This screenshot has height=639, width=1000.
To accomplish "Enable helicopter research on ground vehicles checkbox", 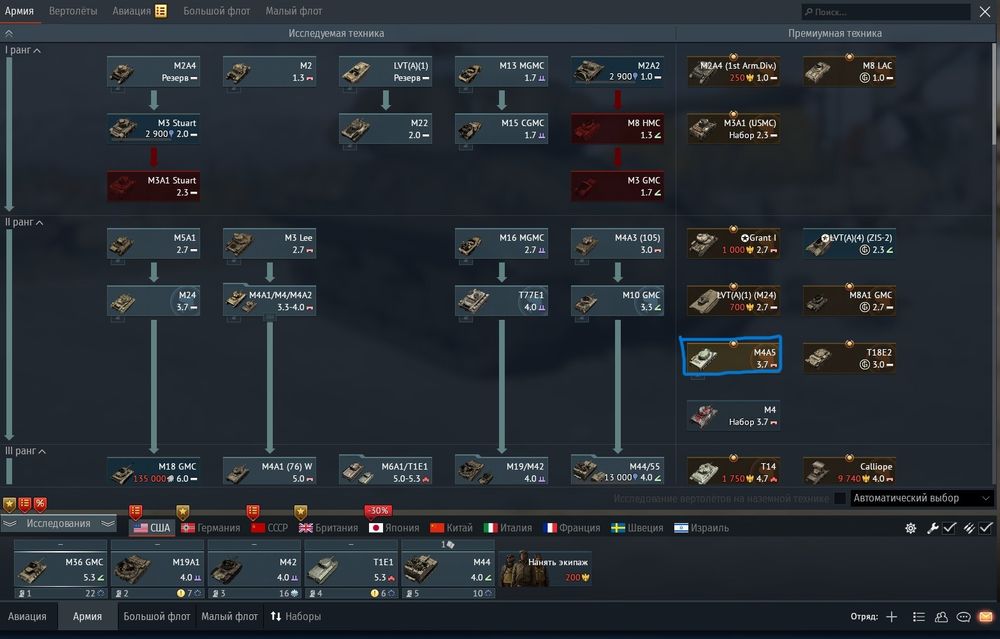I will (841, 498).
